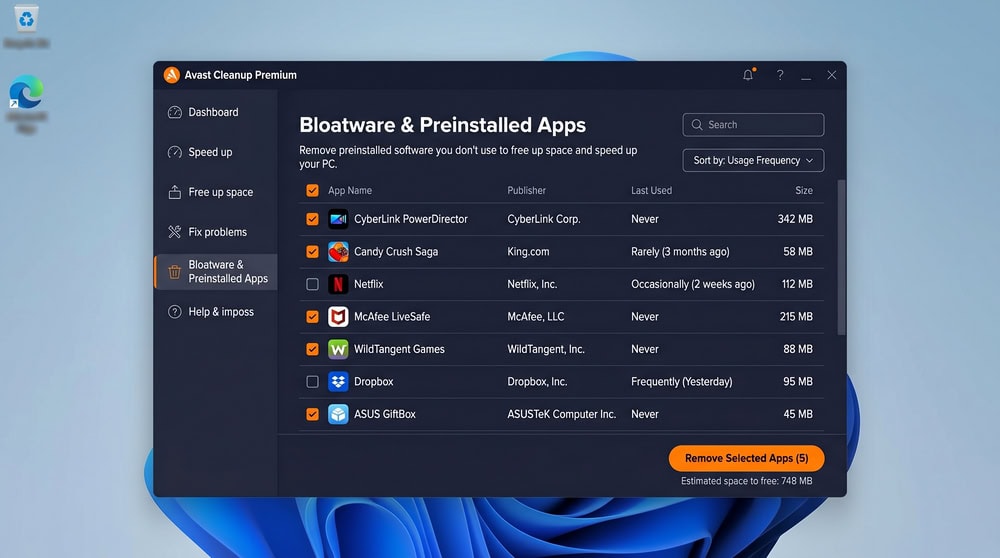Click 'Occasionally (2 weeks ago)' cell
Image resolution: width=1000 pixels, height=558 pixels.
693,284
